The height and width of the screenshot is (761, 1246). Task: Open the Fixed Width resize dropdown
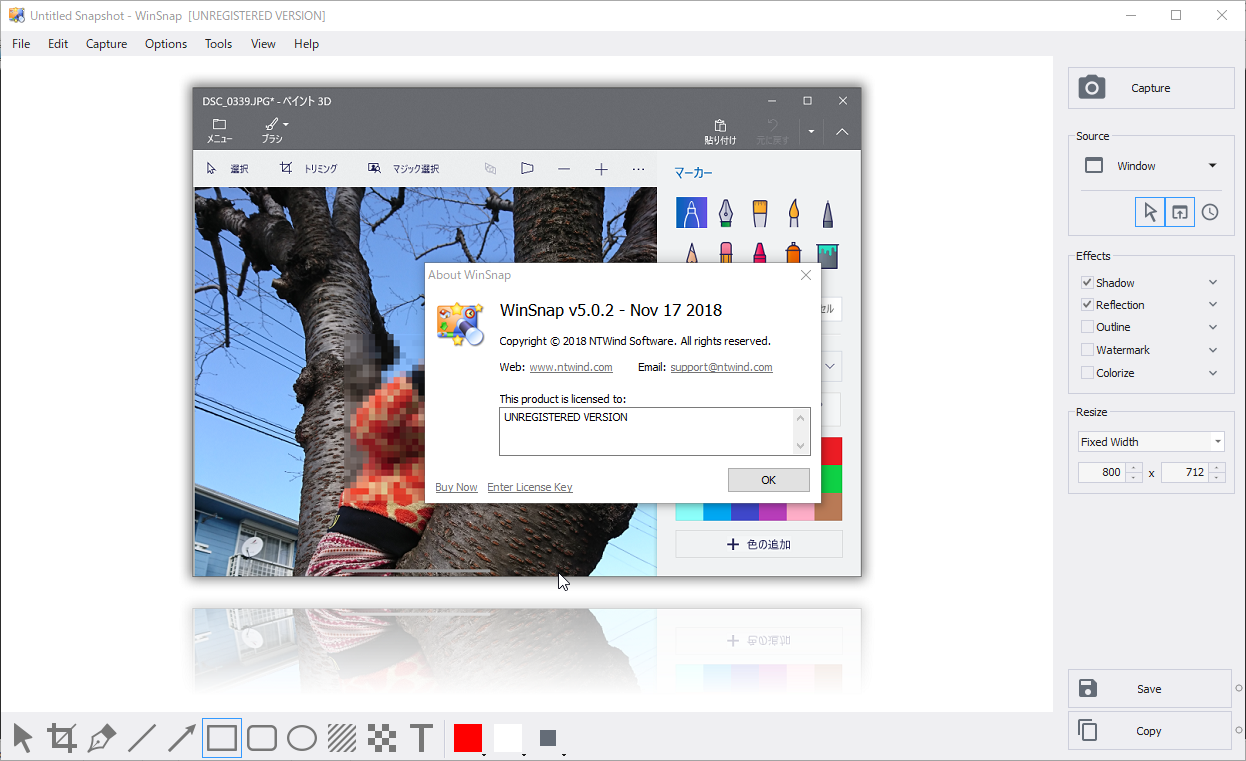(1151, 441)
